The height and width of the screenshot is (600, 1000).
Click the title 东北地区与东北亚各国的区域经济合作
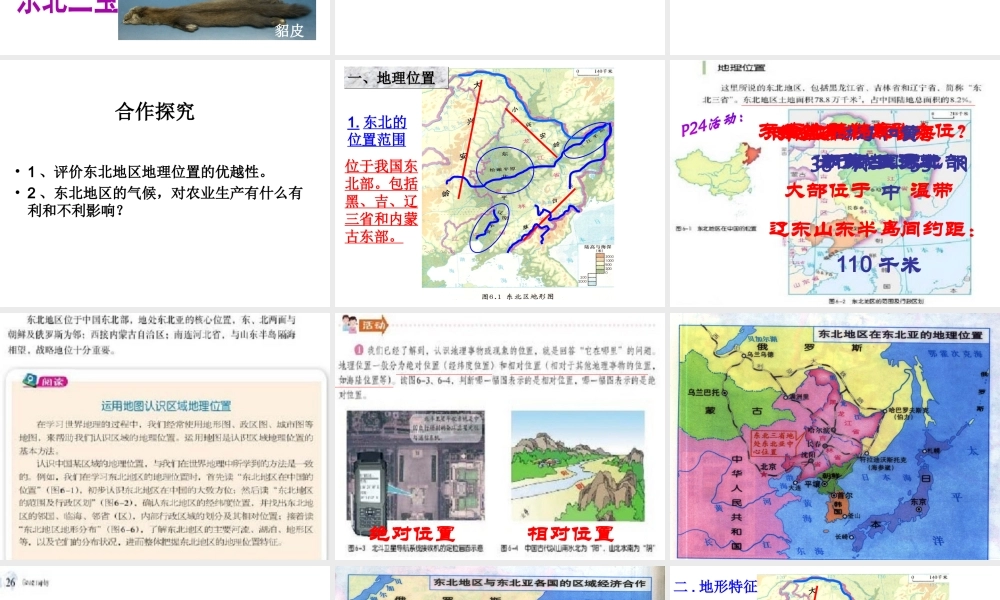540,583
